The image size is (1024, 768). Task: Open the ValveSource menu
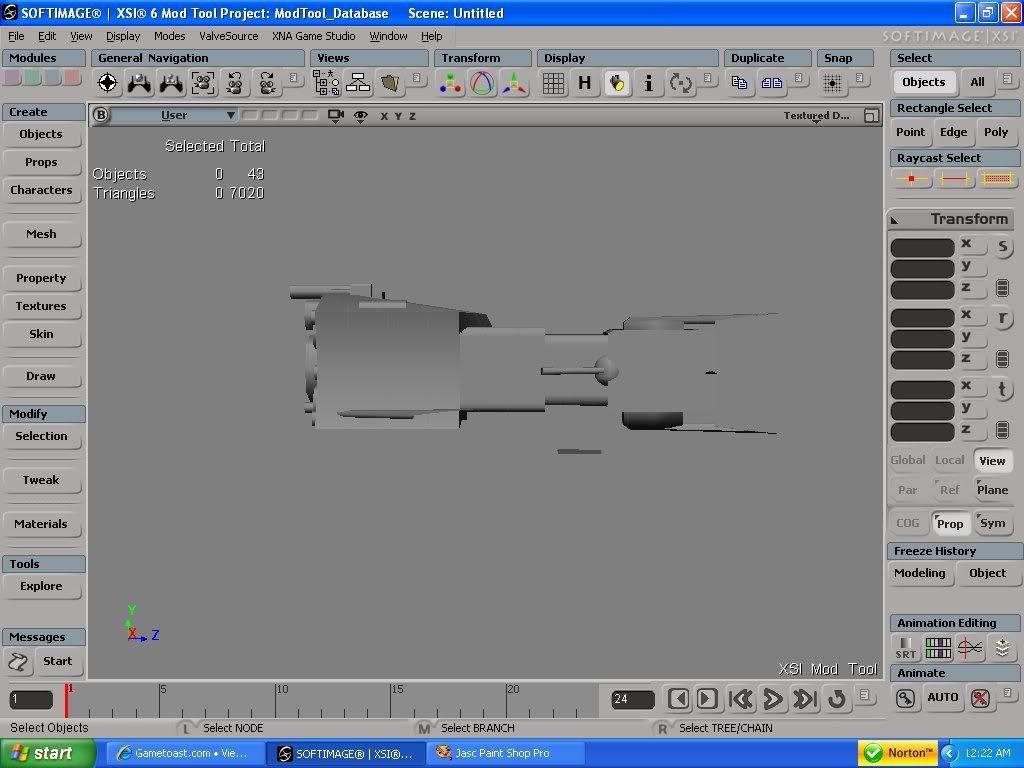[x=229, y=36]
